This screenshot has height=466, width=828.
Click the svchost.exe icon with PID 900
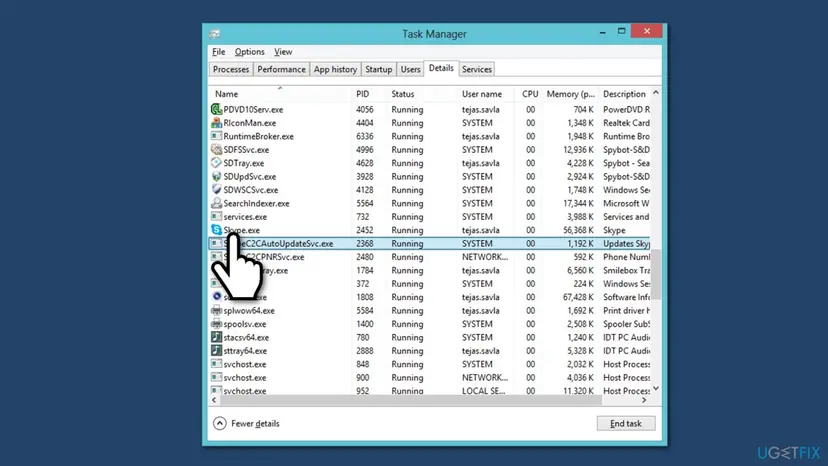(x=216, y=377)
